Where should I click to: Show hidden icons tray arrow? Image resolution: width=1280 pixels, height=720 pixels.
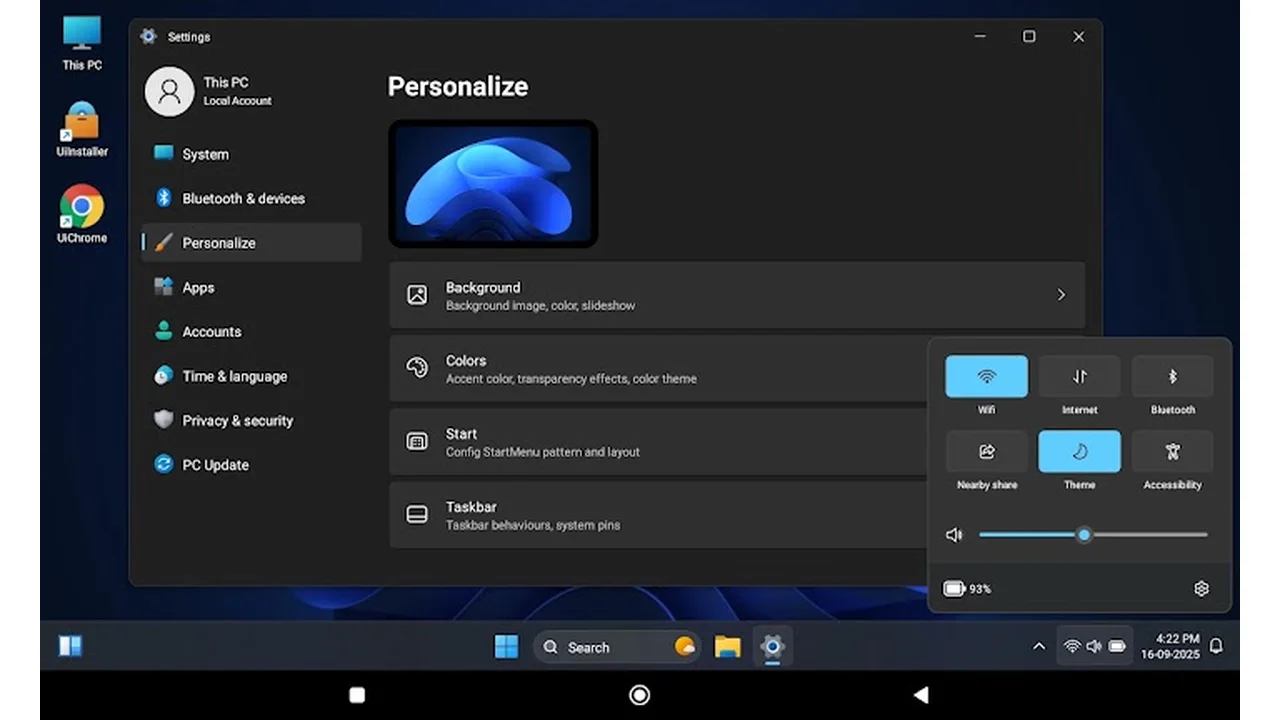point(1039,647)
